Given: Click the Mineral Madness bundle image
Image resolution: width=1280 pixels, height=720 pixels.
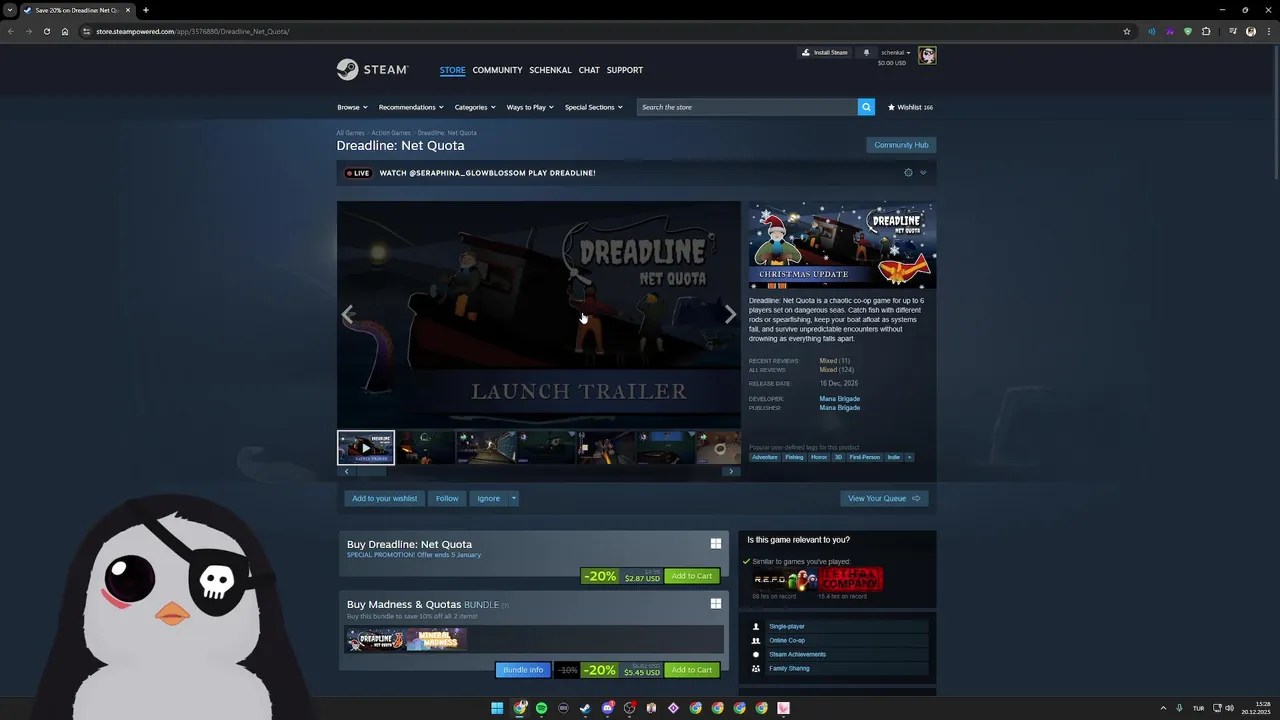Looking at the screenshot, I should click(437, 640).
